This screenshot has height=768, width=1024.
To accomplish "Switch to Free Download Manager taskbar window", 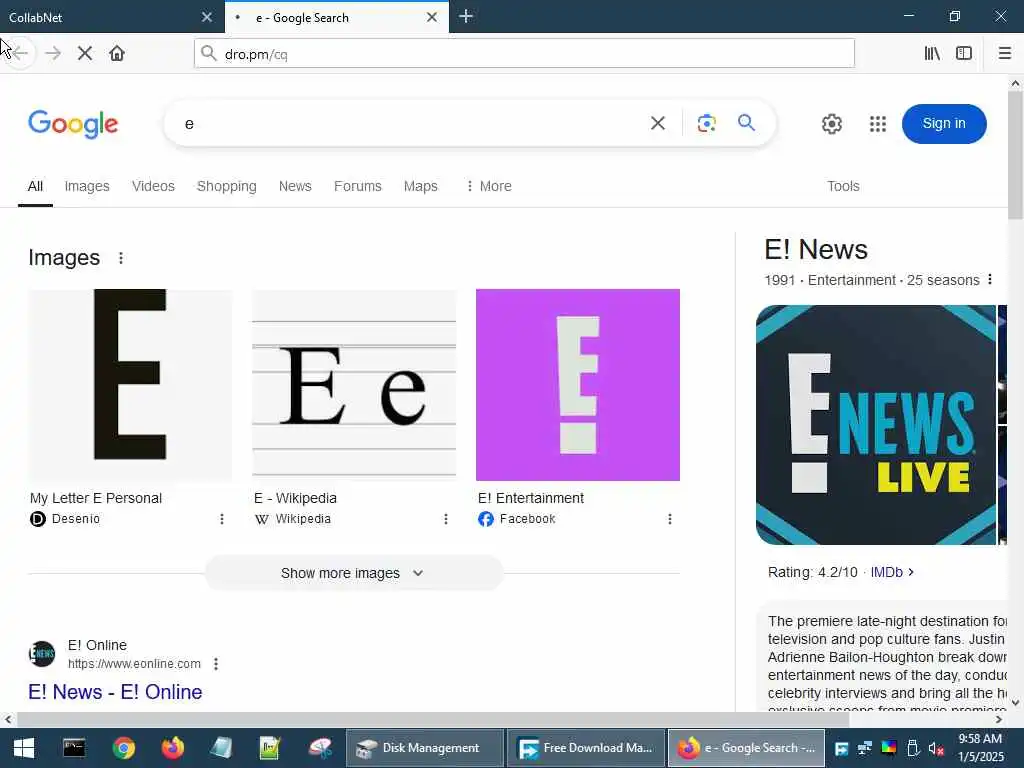I will click(x=586, y=748).
